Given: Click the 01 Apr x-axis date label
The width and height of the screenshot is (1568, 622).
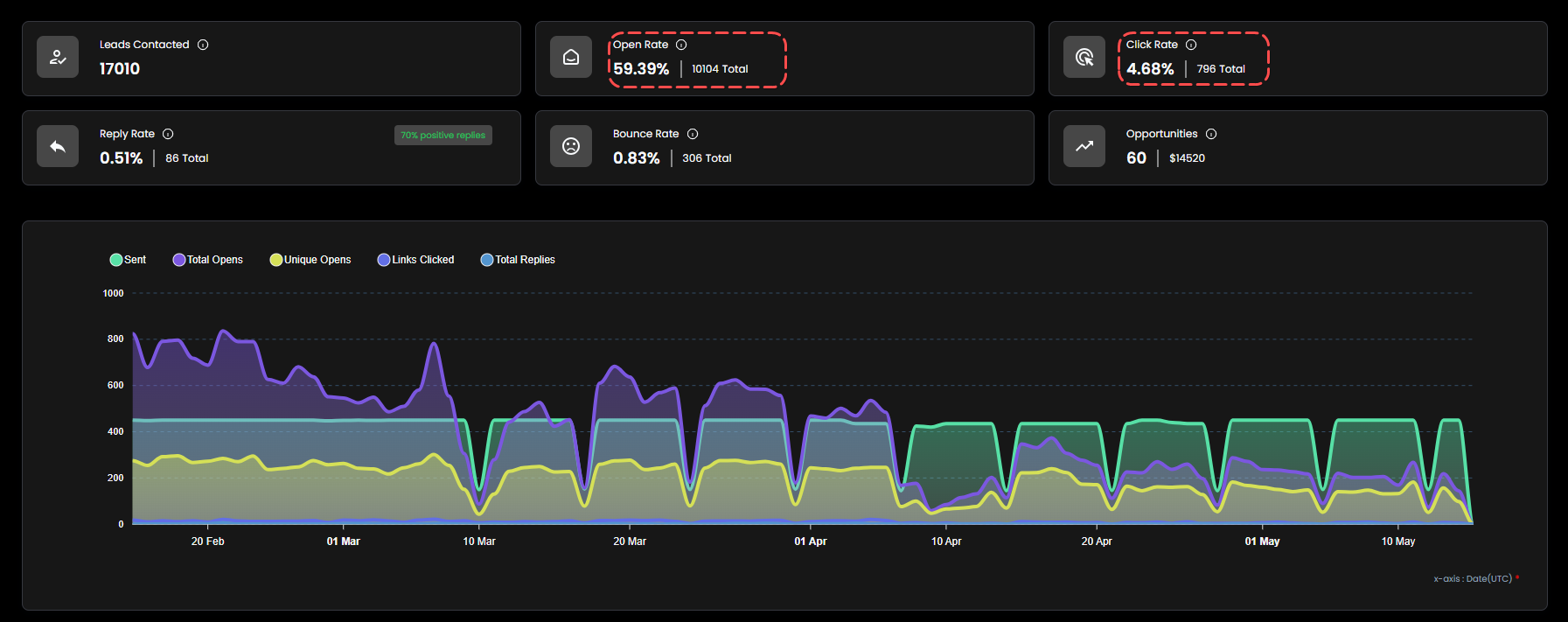Looking at the screenshot, I should pyautogui.click(x=810, y=542).
